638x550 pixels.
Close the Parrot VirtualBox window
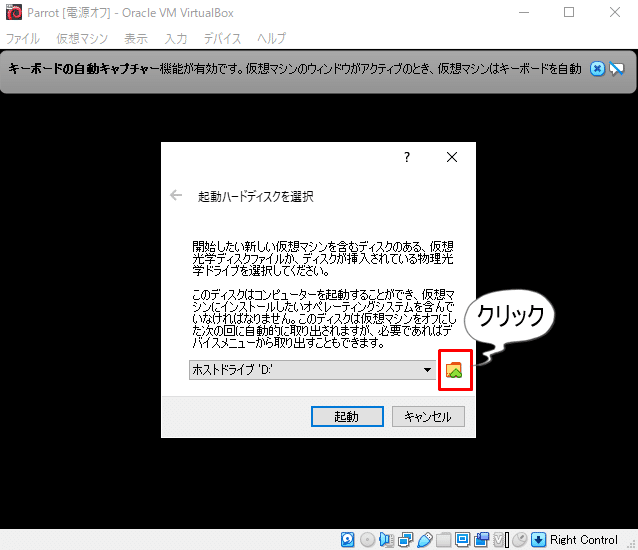[x=615, y=13]
